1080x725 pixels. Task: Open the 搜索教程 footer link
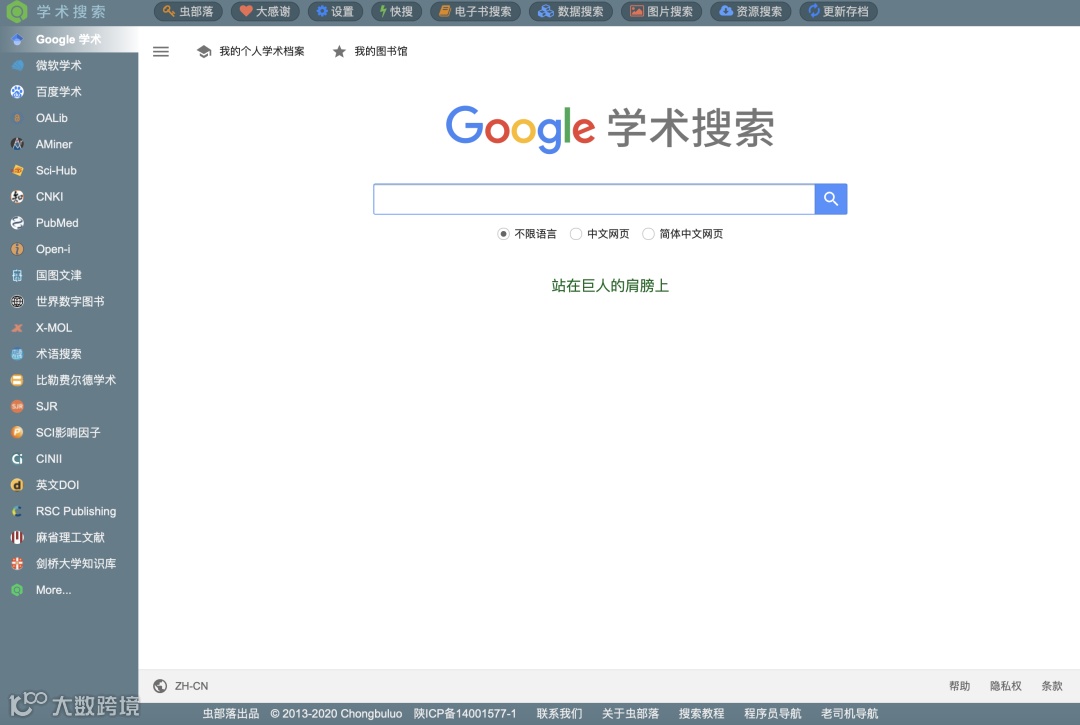pyautogui.click(x=701, y=713)
